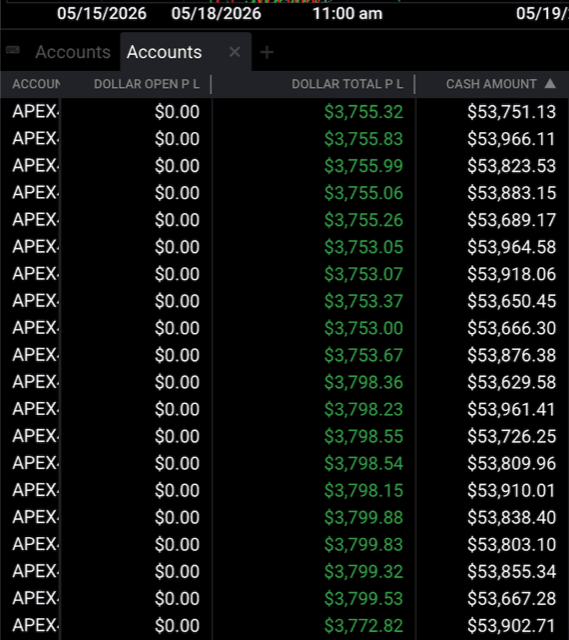The height and width of the screenshot is (640, 569).
Task: Select total P L value $3,755.06
Action: tap(363, 193)
